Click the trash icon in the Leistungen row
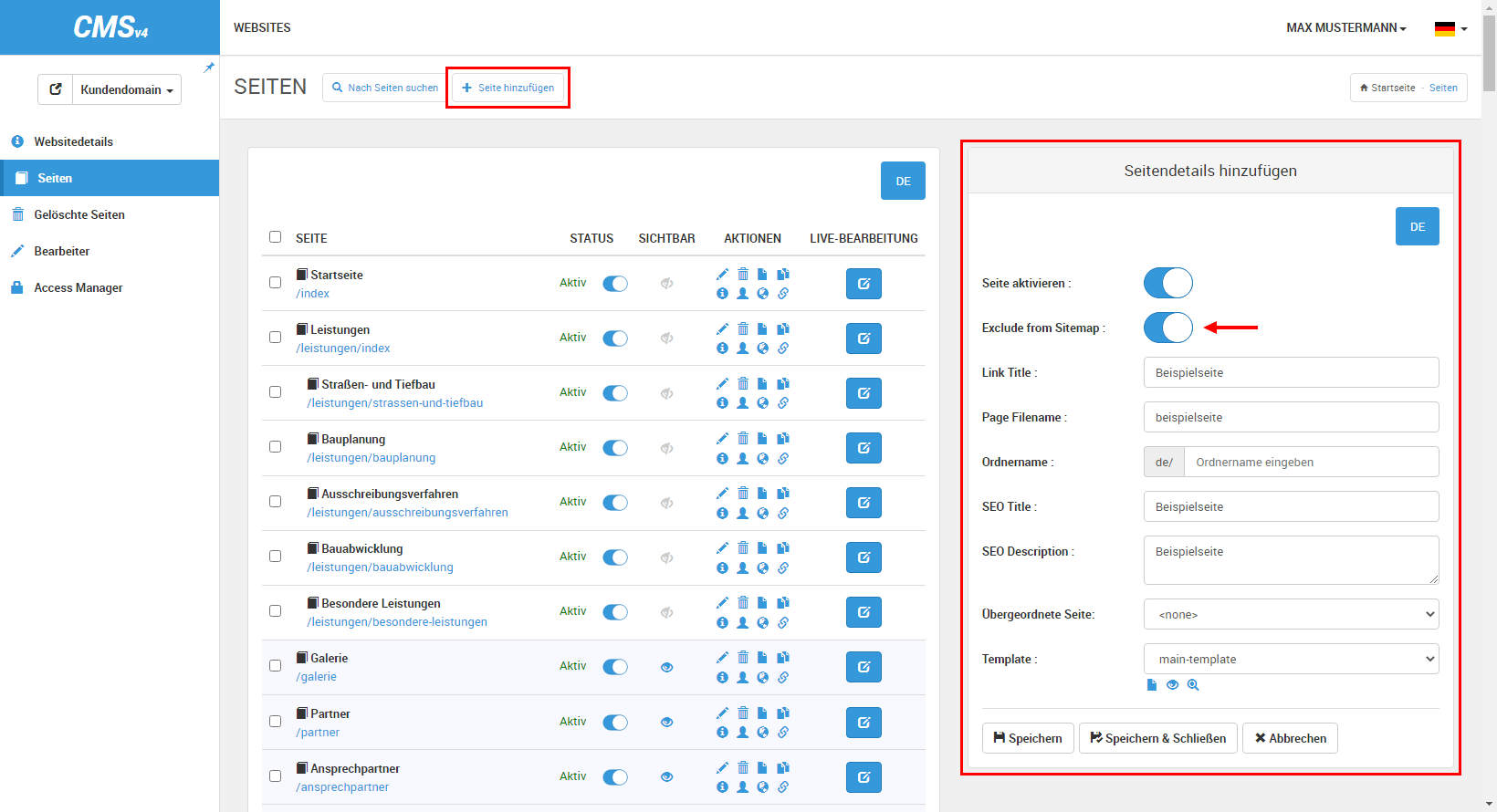The image size is (1497, 812). [x=743, y=328]
